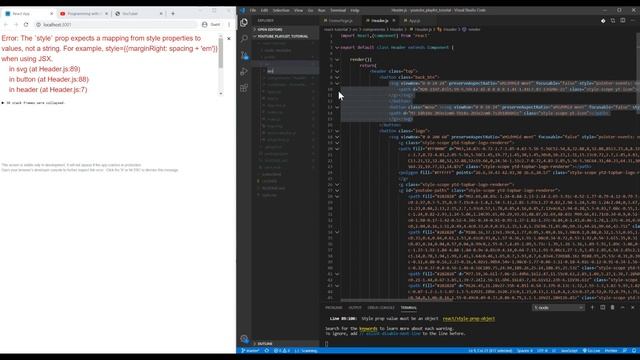Add a new terminal with plus icon
This screenshot has height=360, width=640.
tap(592, 307)
